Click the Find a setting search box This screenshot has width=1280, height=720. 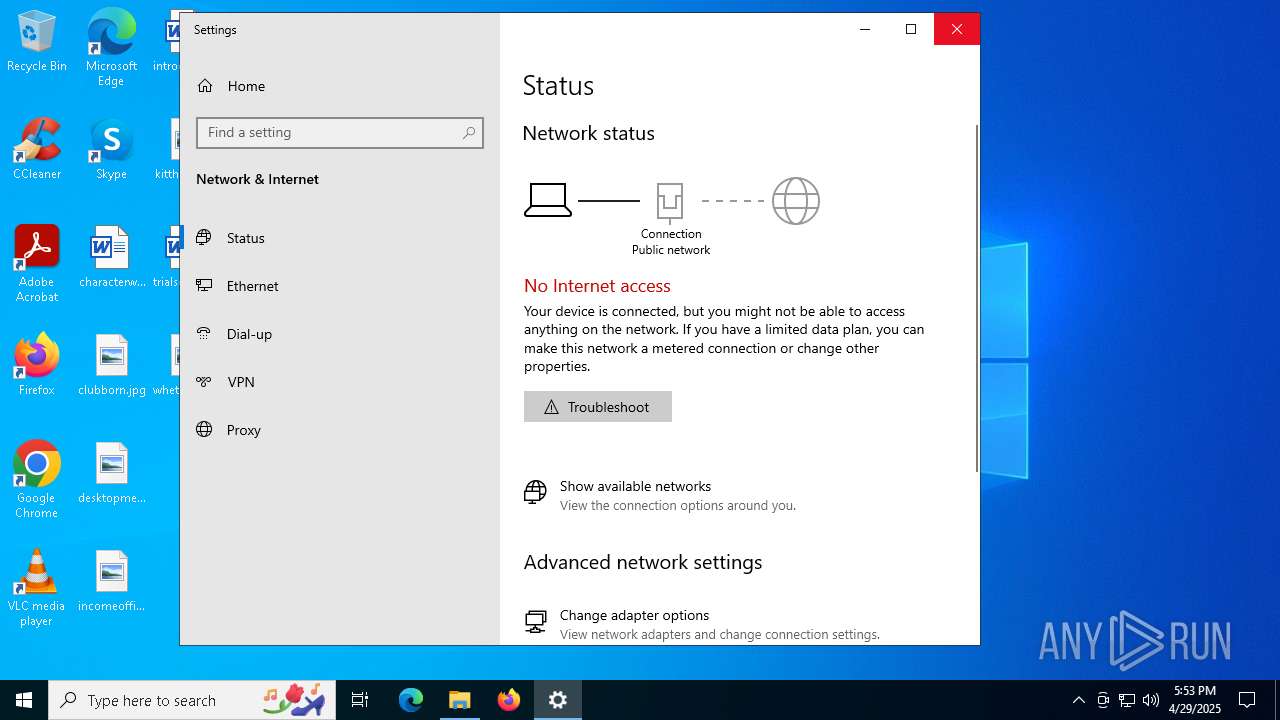[340, 133]
